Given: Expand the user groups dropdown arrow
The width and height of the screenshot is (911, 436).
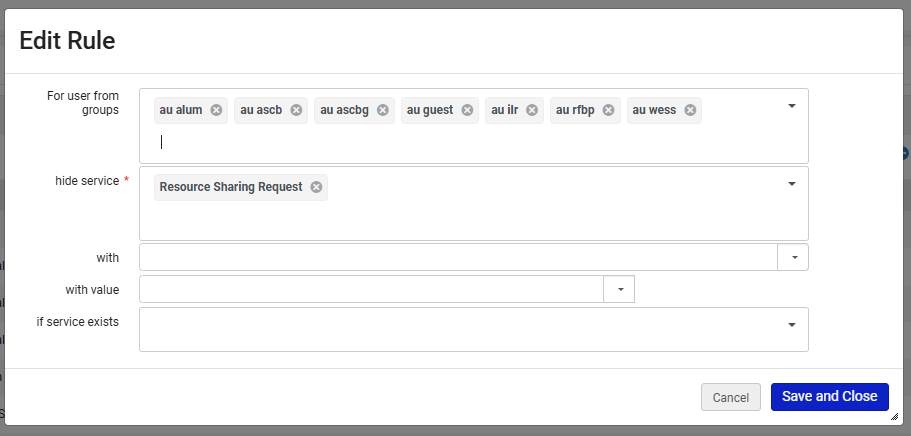Looking at the screenshot, I should (x=791, y=106).
